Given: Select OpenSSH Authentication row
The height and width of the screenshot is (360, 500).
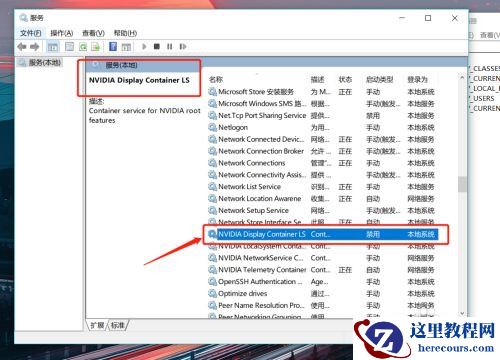Looking at the screenshot, I should click(322, 282).
